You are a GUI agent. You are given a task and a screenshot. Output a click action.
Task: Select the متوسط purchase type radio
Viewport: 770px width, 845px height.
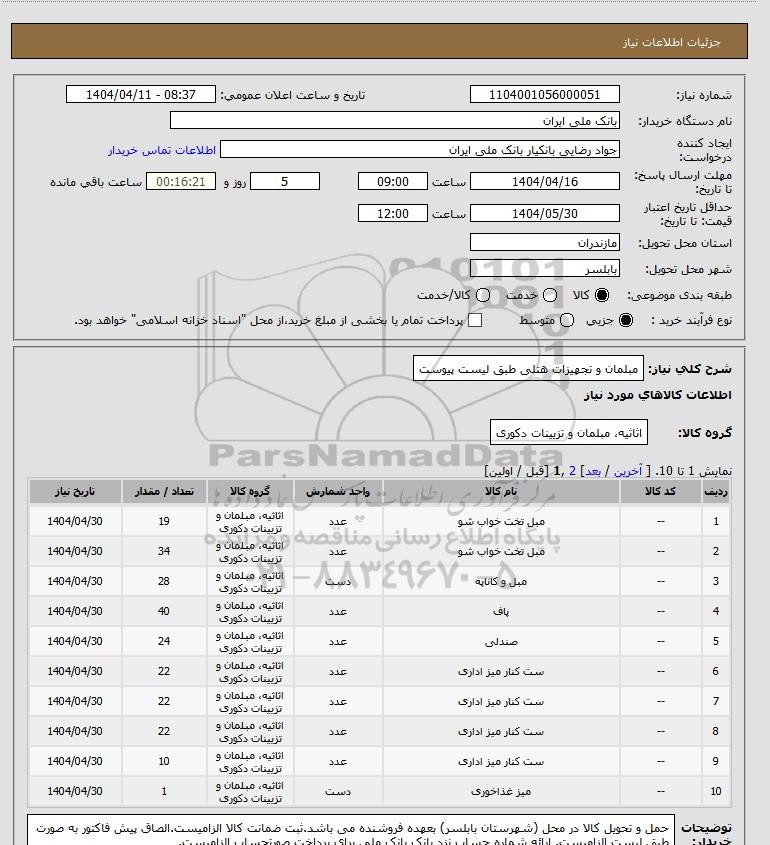pos(566,320)
